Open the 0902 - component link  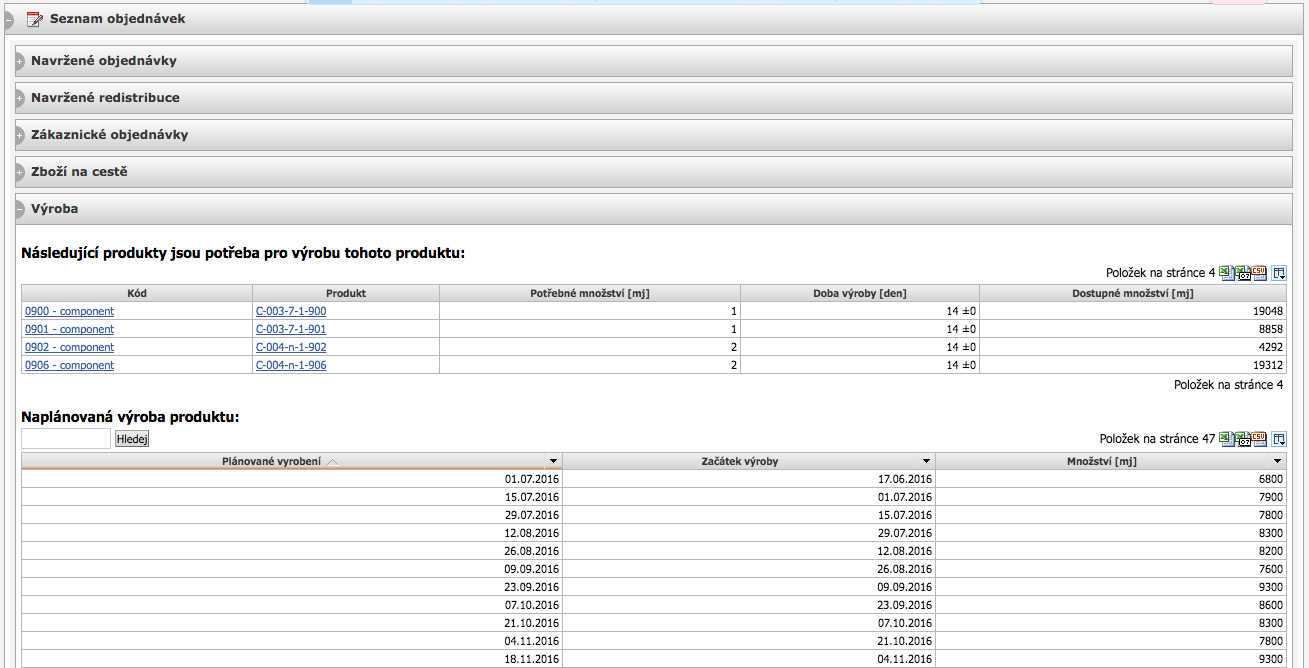click(69, 347)
